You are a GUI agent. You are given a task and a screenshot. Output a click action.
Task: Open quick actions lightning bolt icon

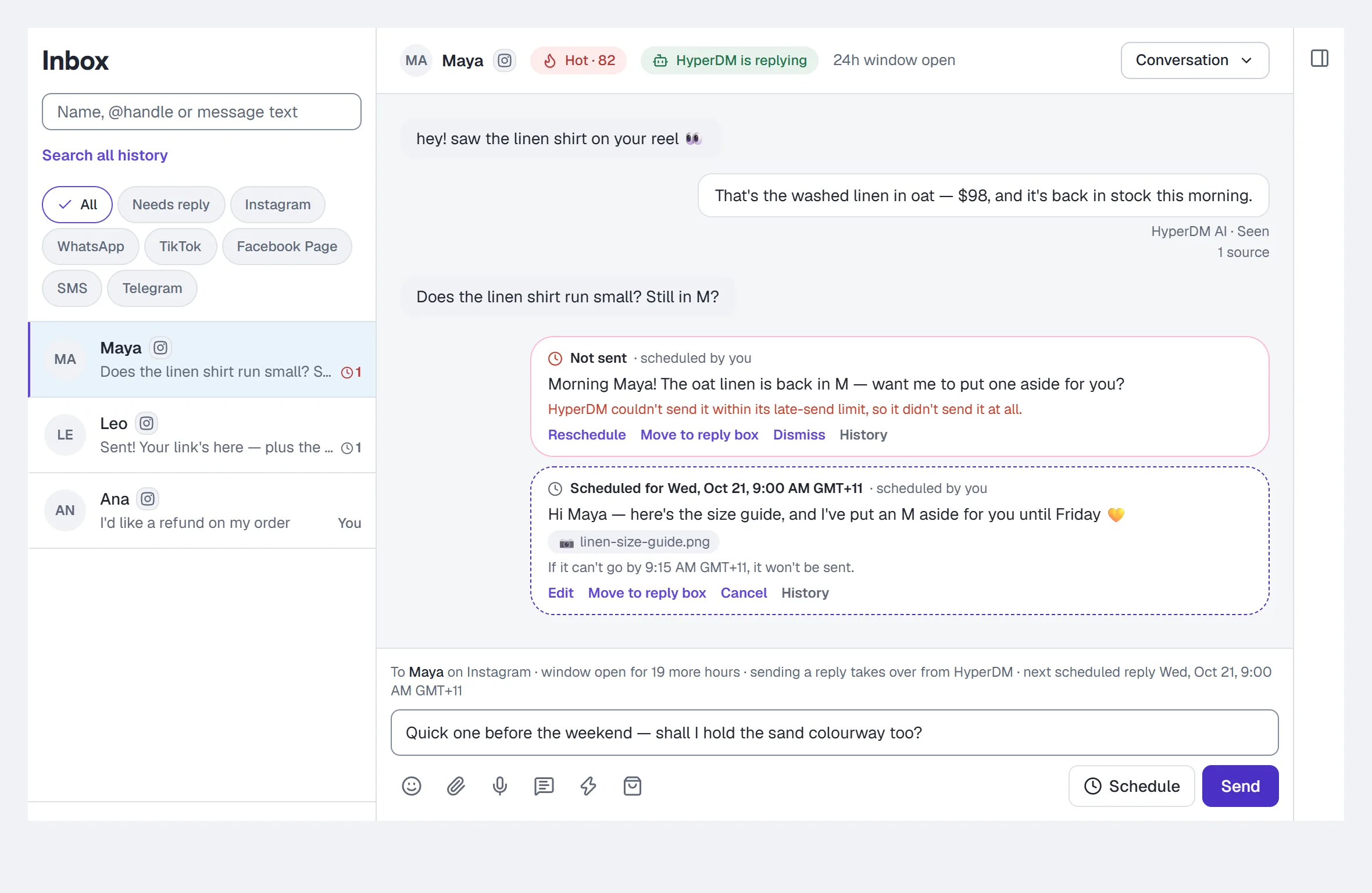click(588, 786)
